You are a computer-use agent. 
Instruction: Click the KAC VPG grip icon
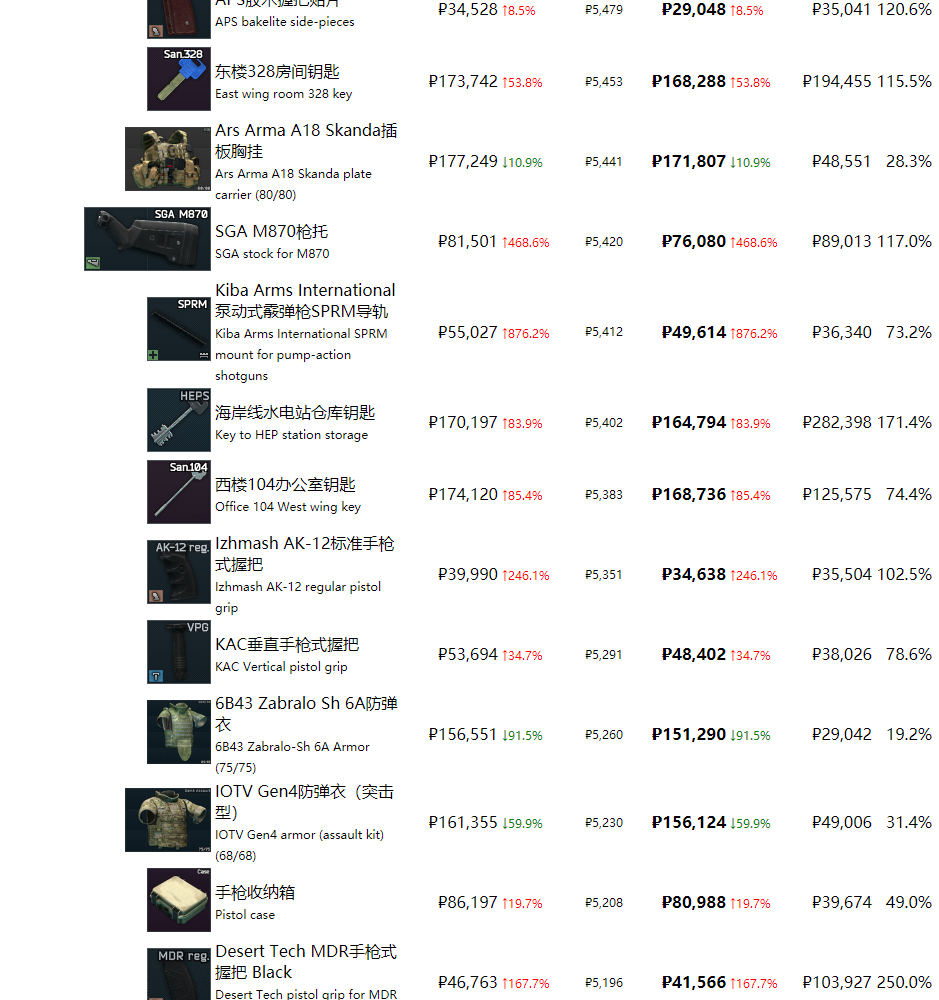[178, 652]
